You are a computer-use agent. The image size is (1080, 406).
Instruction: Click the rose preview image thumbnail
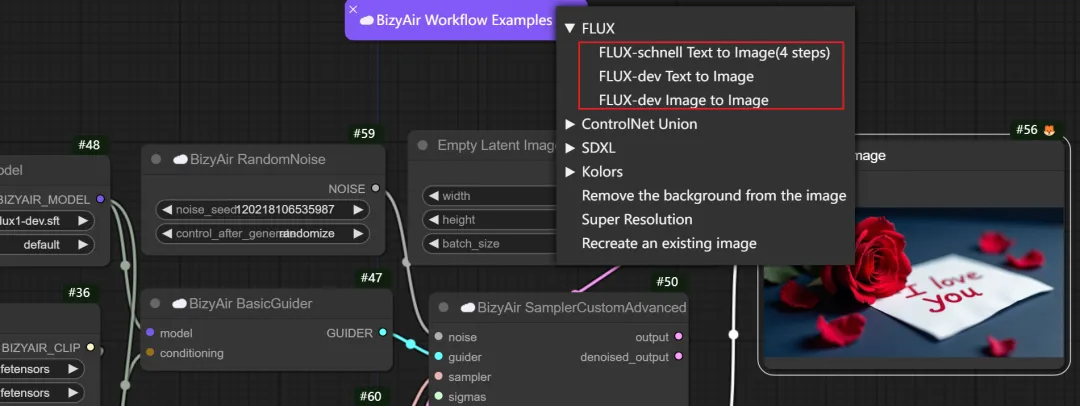(914, 283)
